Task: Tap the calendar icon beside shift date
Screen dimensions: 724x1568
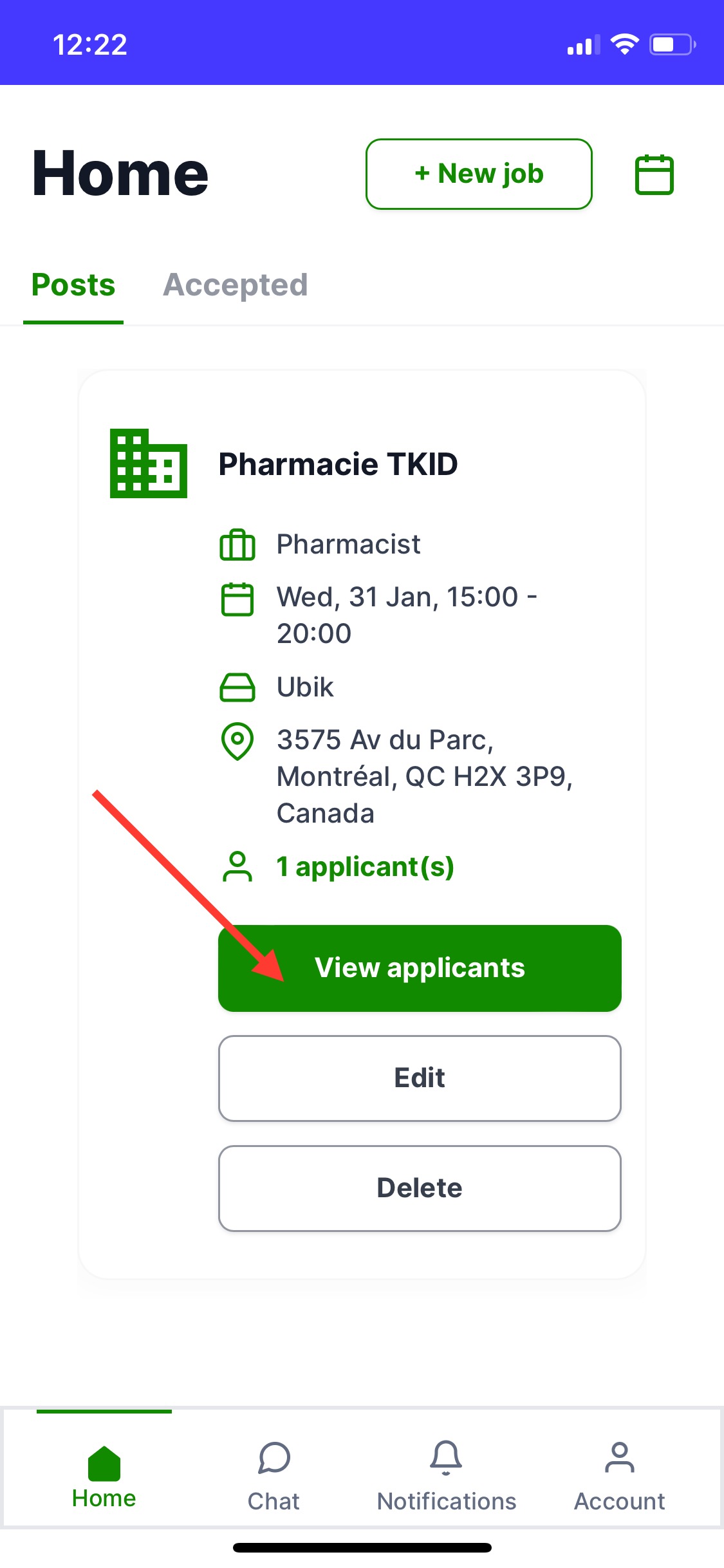Action: [x=237, y=599]
